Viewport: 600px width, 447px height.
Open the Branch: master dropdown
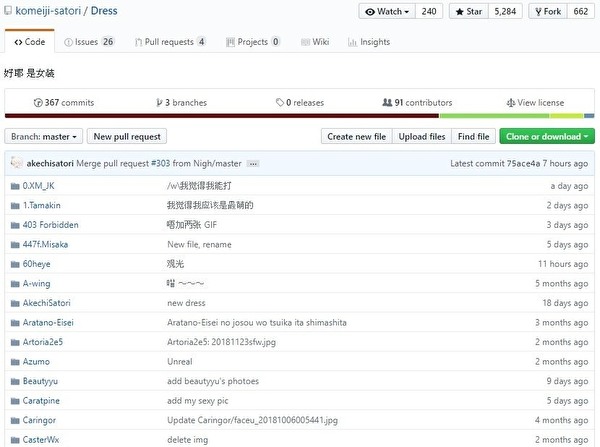point(43,136)
